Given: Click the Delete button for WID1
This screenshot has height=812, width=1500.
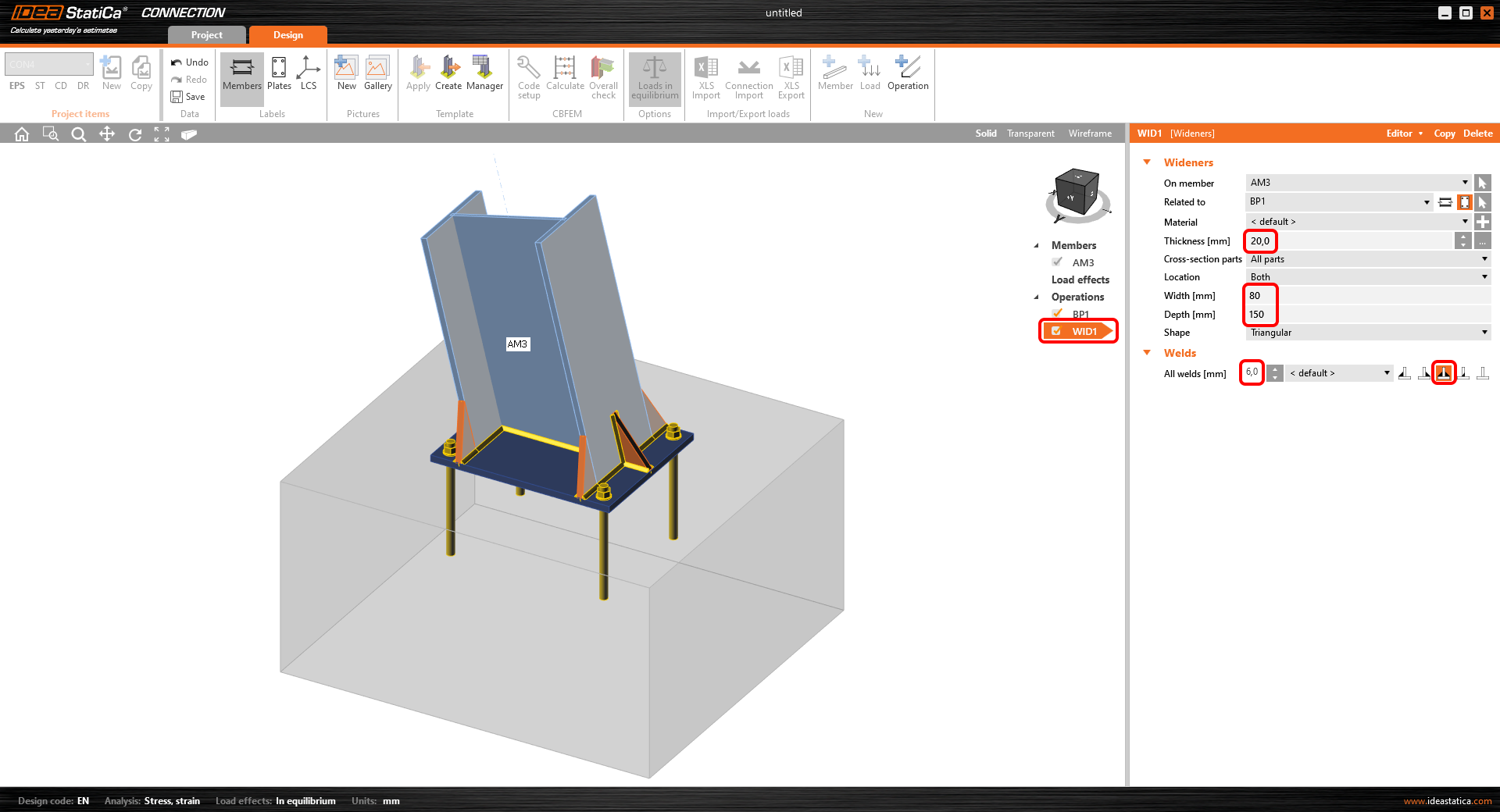Looking at the screenshot, I should [x=1477, y=133].
